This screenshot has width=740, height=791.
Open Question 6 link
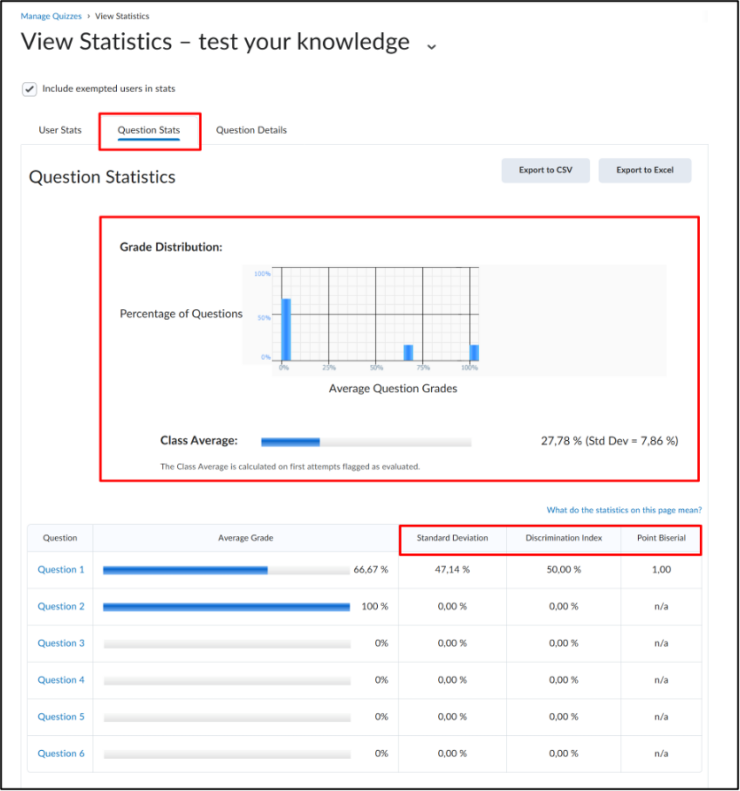[61, 754]
